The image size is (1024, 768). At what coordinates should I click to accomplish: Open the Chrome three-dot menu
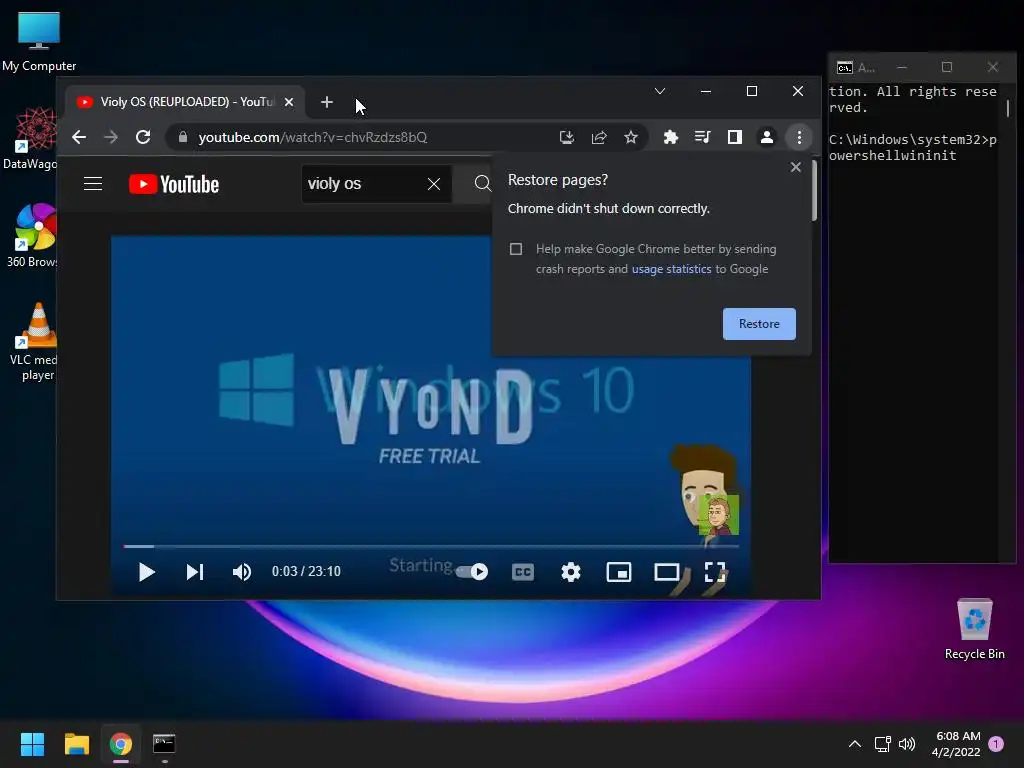pos(799,137)
